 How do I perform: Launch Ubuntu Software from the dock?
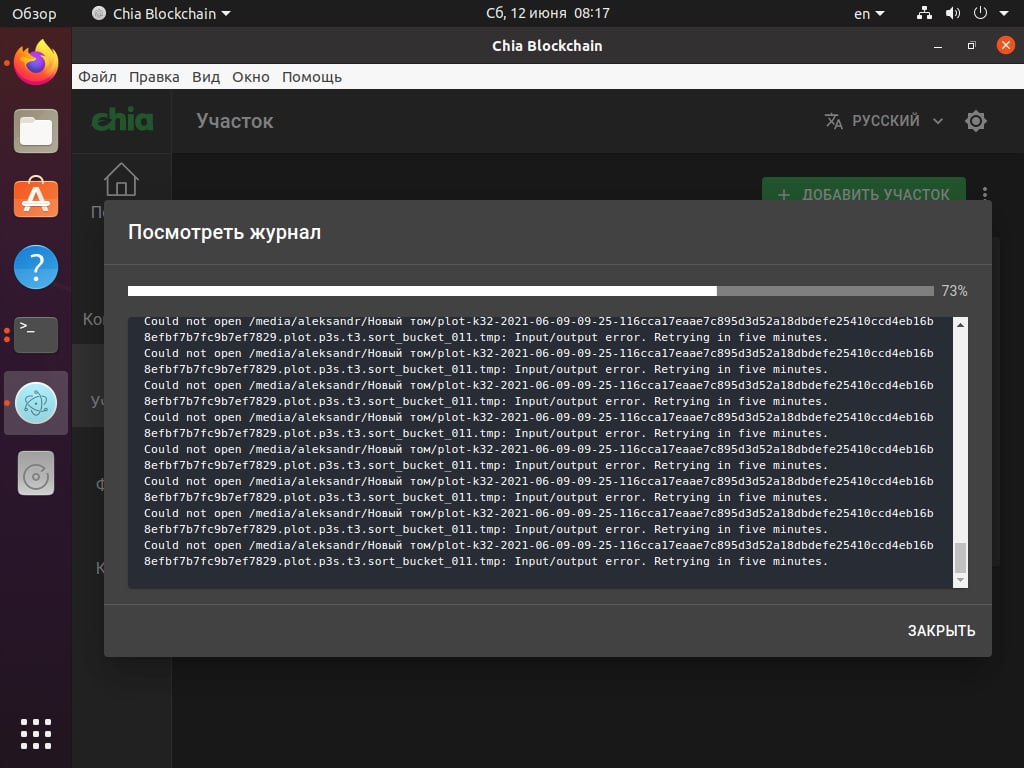pyautogui.click(x=36, y=197)
